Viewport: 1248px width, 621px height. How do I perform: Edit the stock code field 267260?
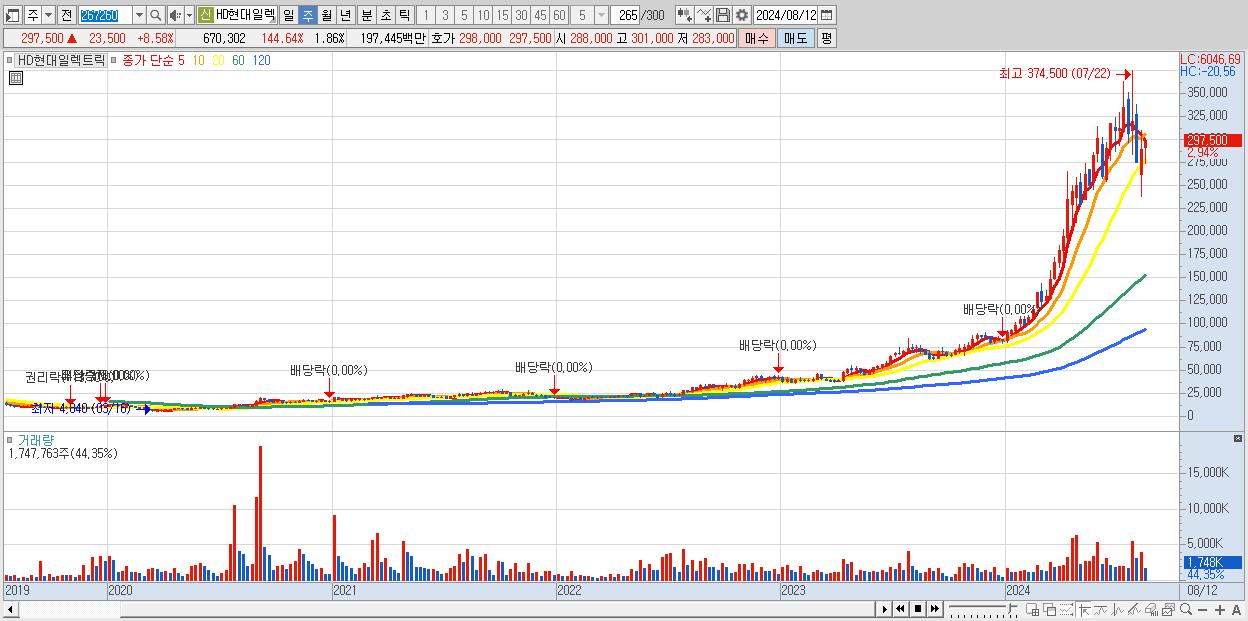click(105, 15)
